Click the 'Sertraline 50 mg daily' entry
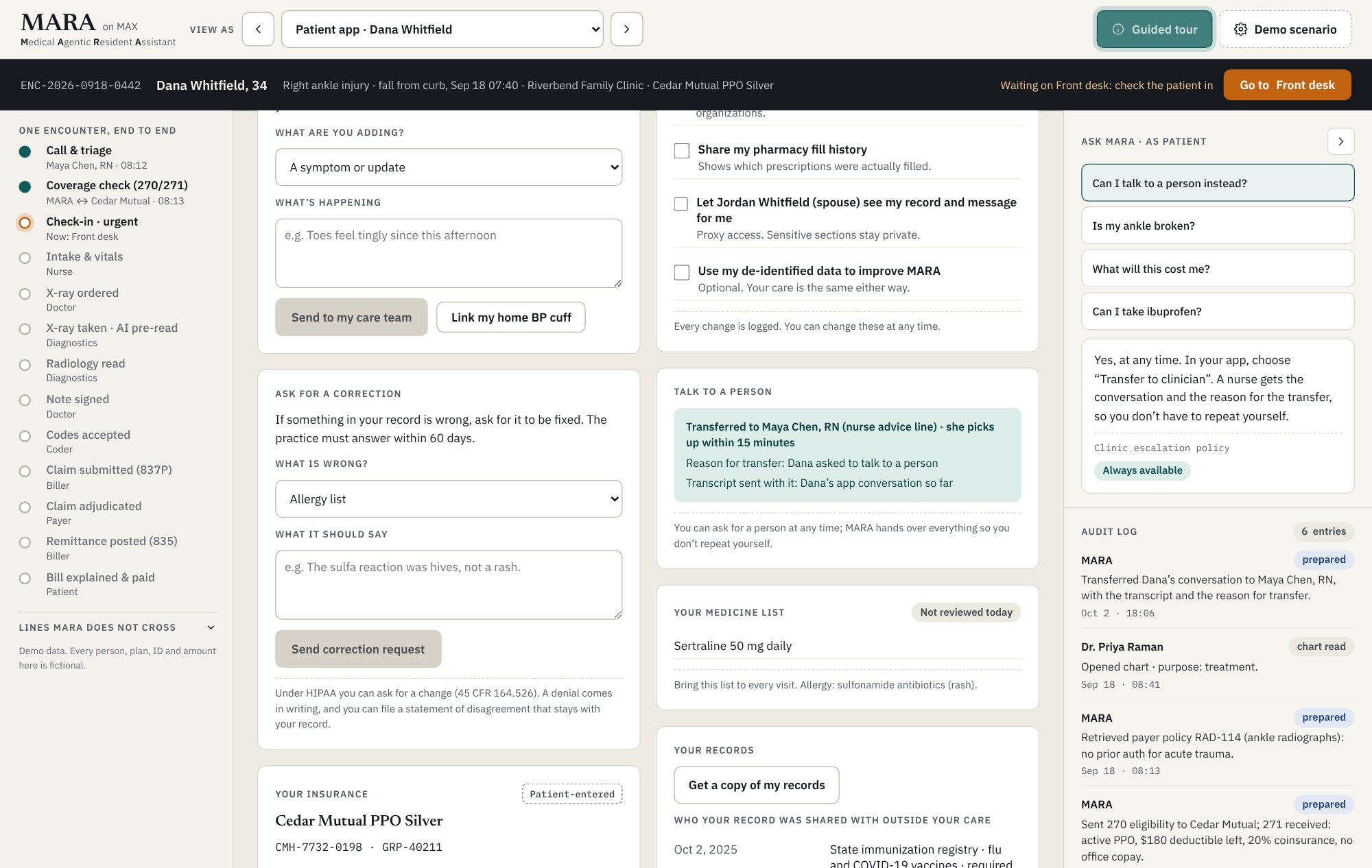This screenshot has height=868, width=1372. tap(733, 646)
